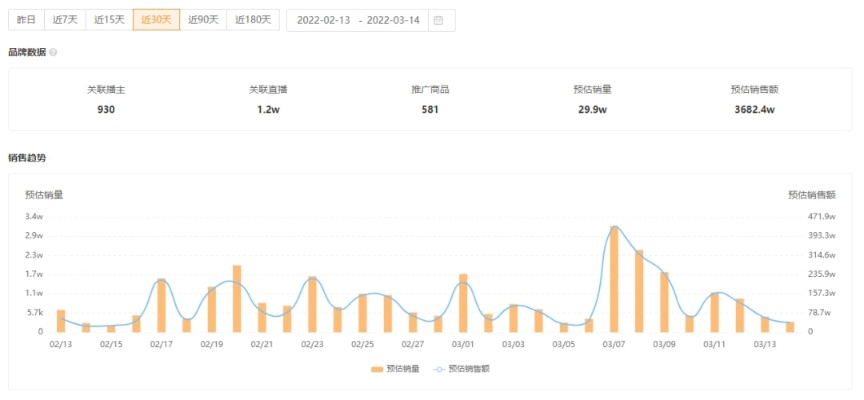Open the calendar icon in date range picker
Screen dimensions: 864x400
[438, 20]
